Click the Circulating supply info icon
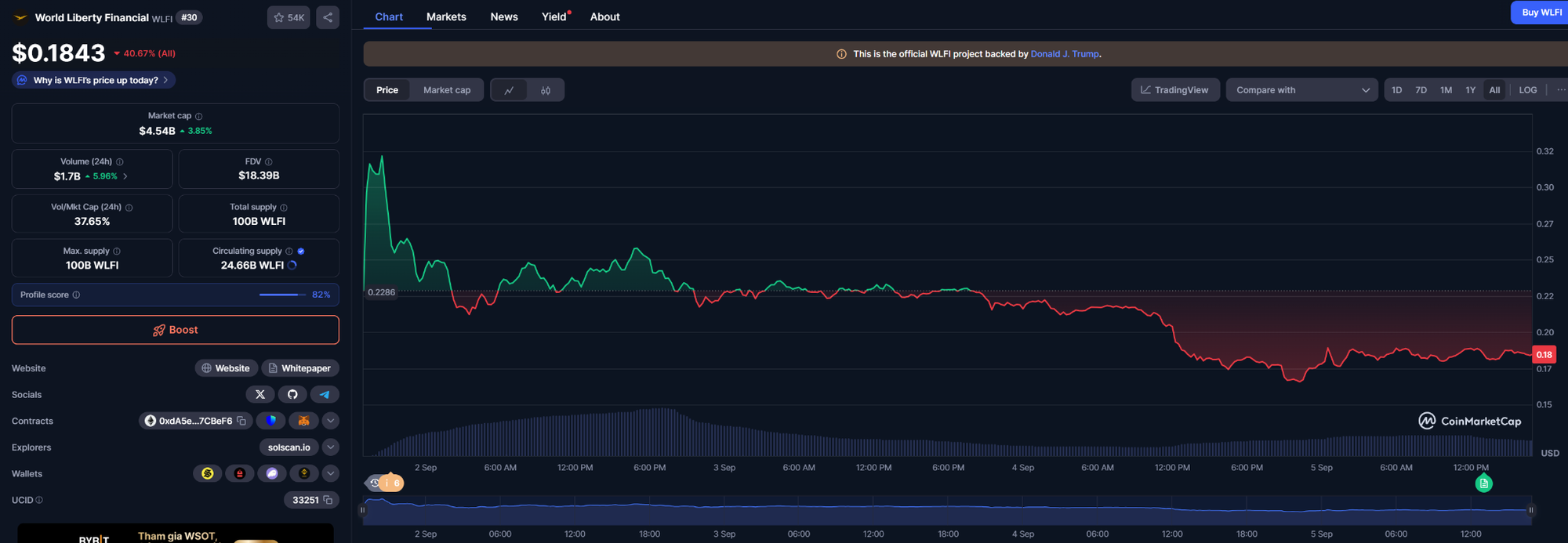The image size is (1568, 543). (x=289, y=252)
